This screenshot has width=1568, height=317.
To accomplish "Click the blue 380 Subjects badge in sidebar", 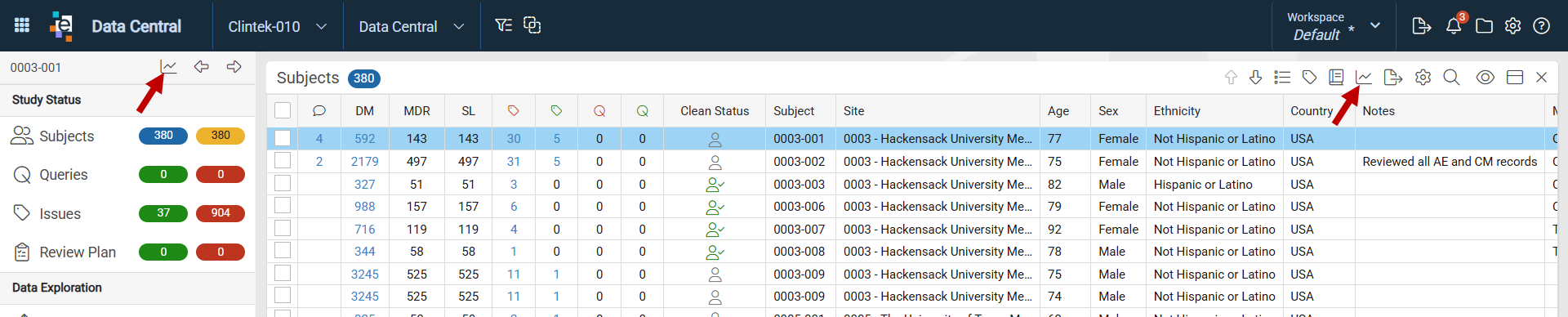I will (x=163, y=136).
